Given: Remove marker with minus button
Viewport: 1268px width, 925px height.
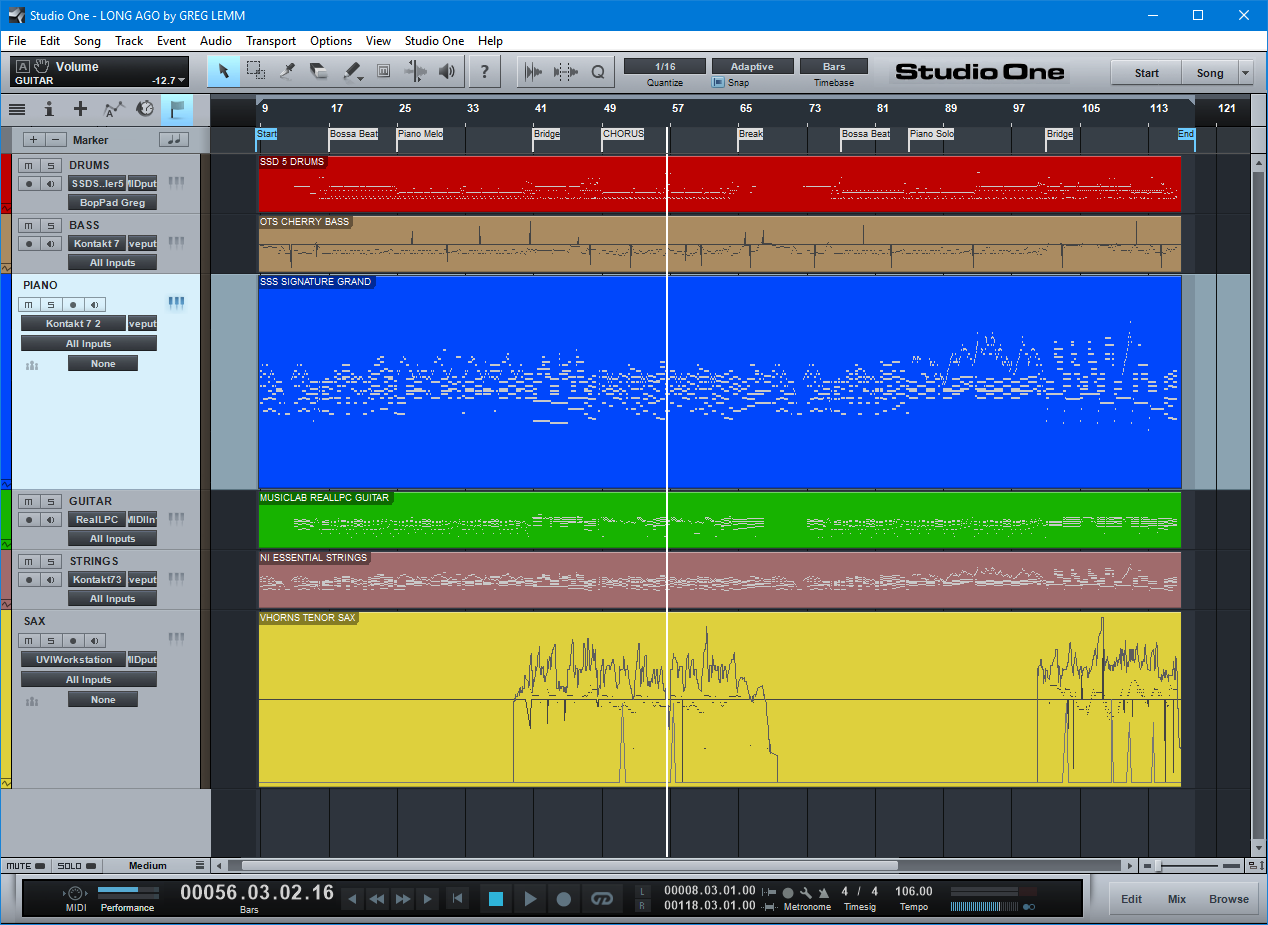Looking at the screenshot, I should point(57,140).
